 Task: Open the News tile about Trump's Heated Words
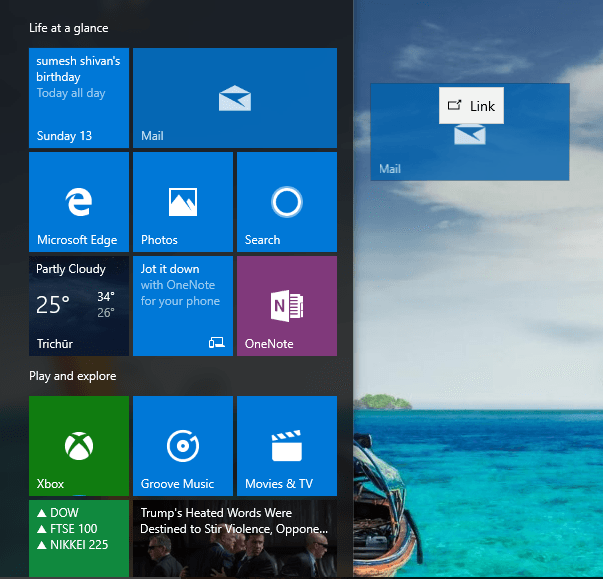click(x=235, y=539)
